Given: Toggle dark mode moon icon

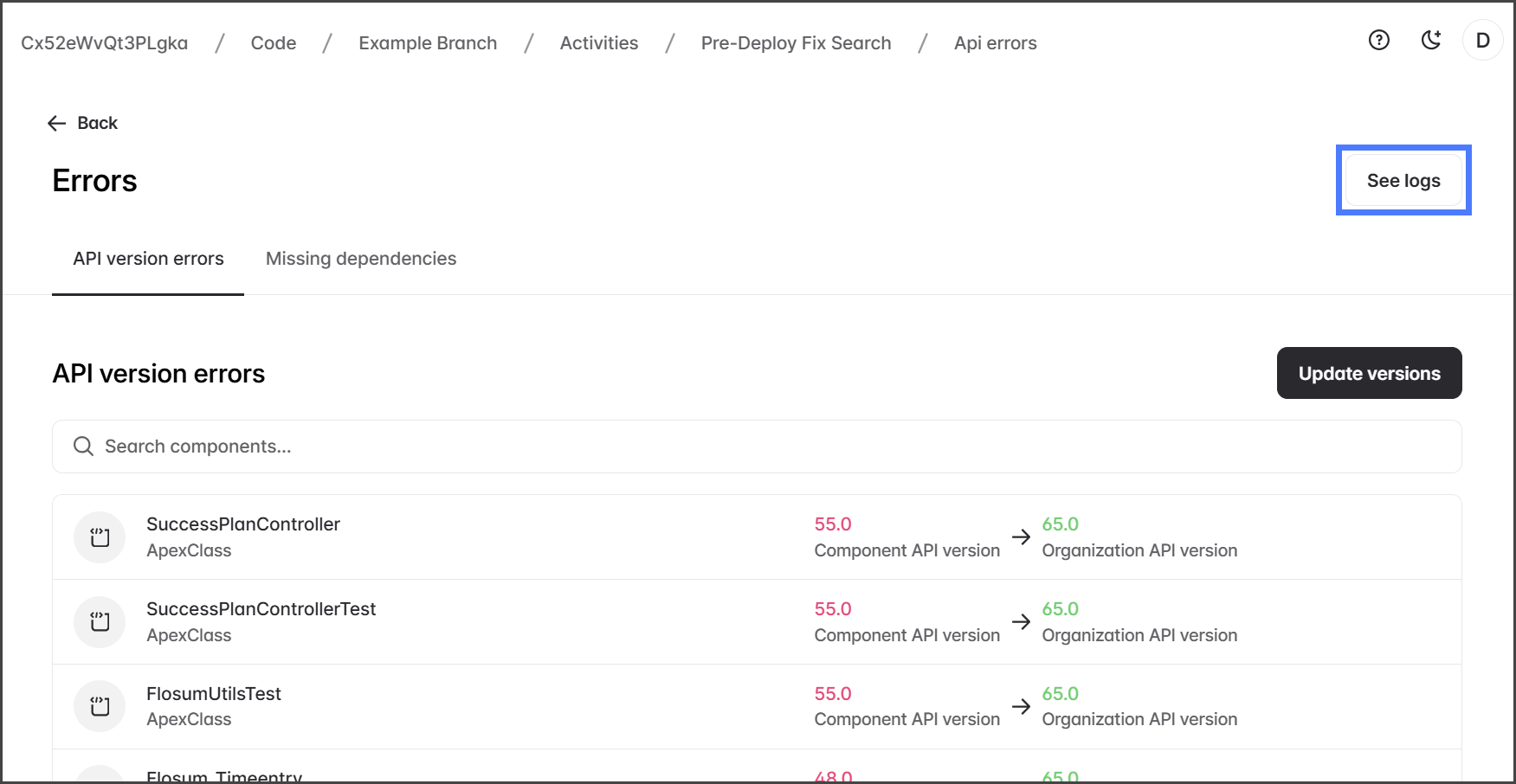Looking at the screenshot, I should [1431, 40].
